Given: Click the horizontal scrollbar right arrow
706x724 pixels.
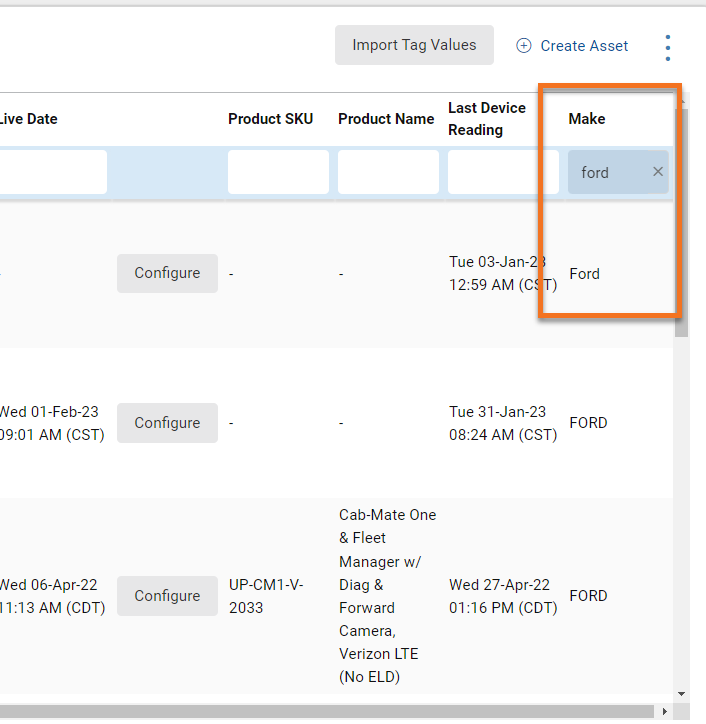Looking at the screenshot, I should click(x=664, y=711).
